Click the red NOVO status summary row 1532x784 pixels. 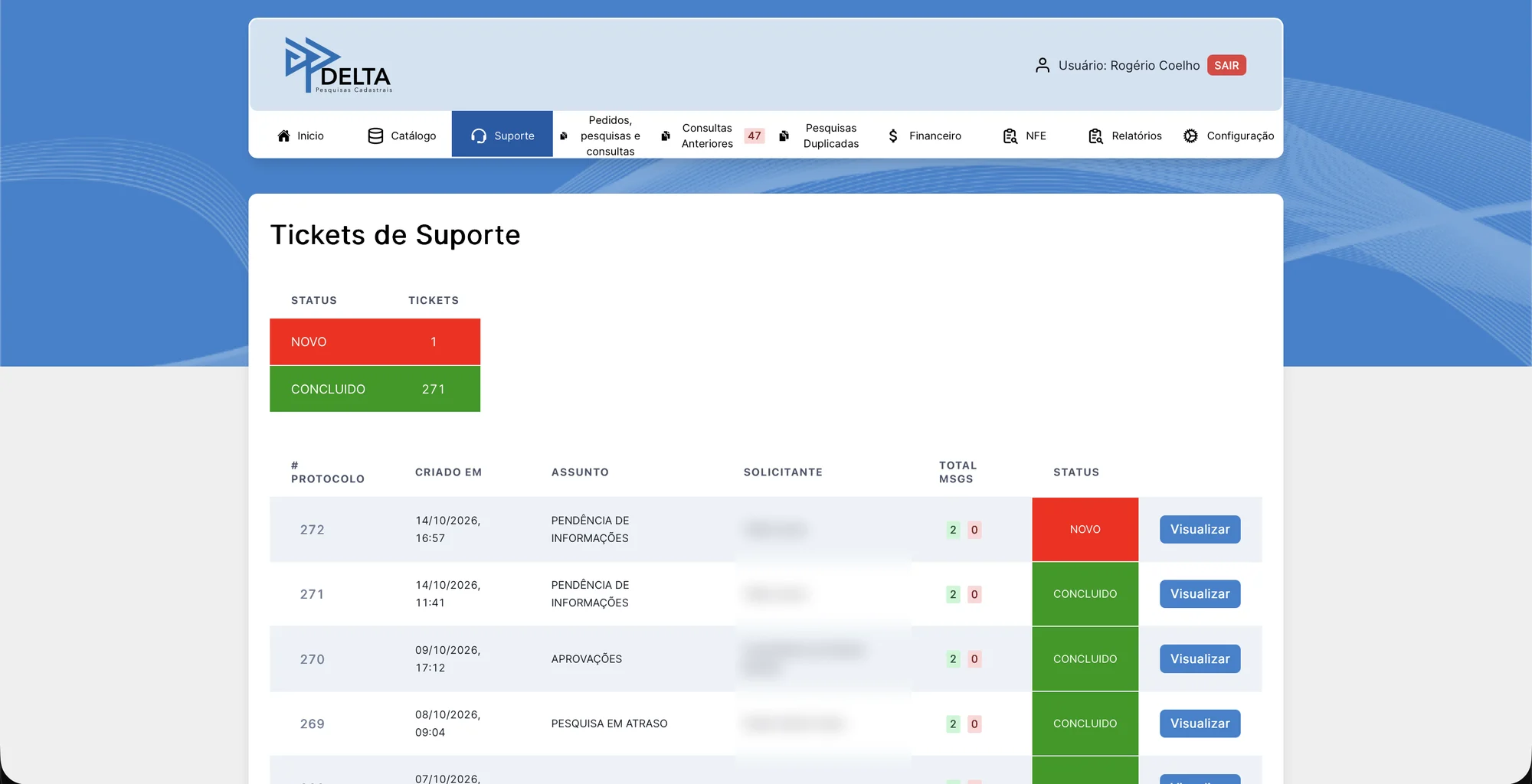(375, 341)
